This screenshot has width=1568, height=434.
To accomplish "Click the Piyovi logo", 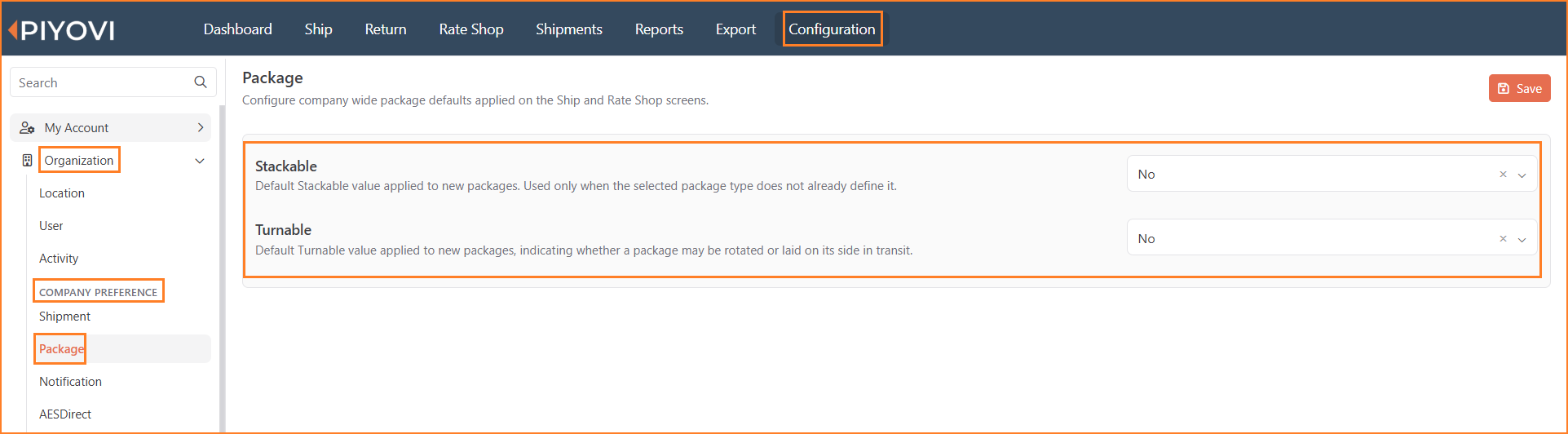I will pos(61,30).
